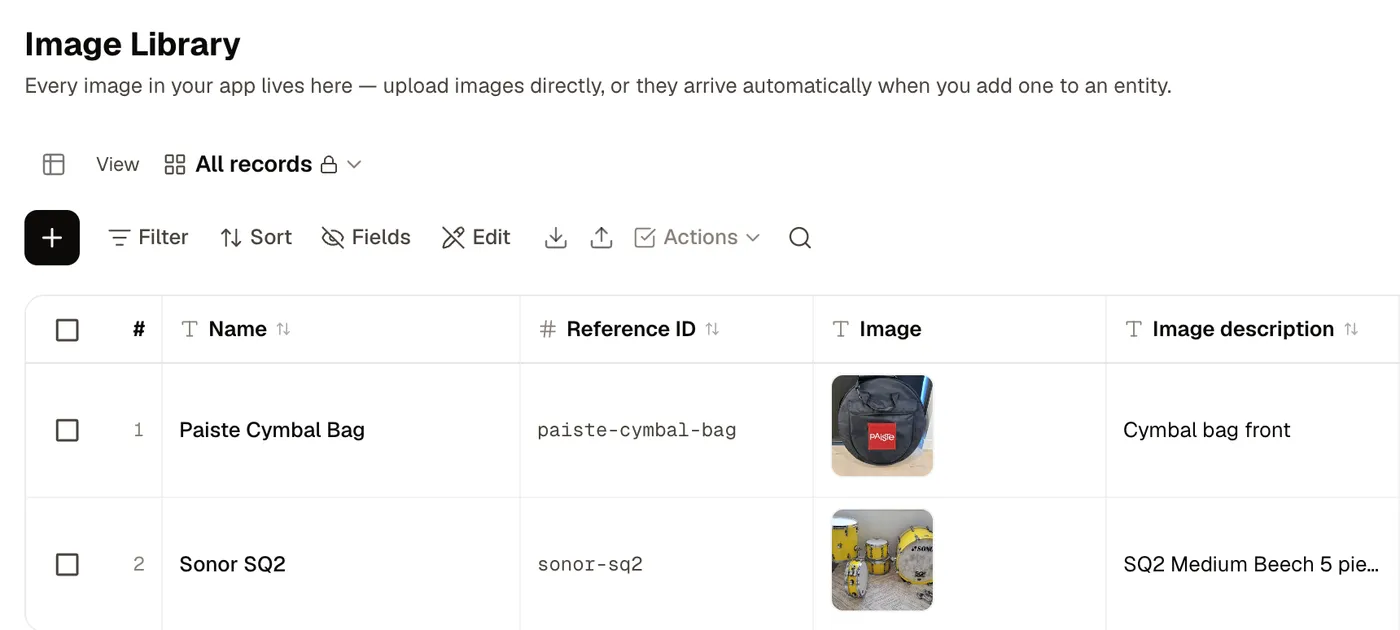Open the Fields visibility option
The image size is (1400, 630).
pos(366,237)
